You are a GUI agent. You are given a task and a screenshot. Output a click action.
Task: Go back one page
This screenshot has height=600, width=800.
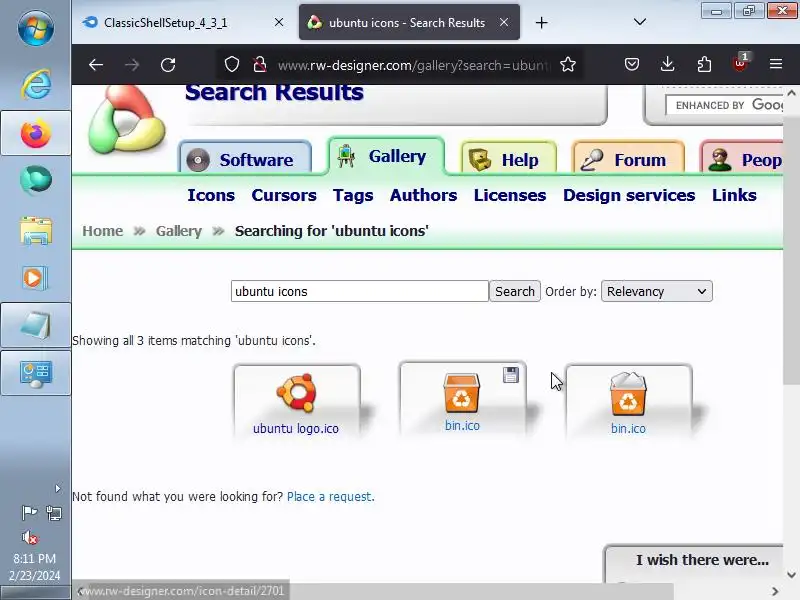pos(96,65)
